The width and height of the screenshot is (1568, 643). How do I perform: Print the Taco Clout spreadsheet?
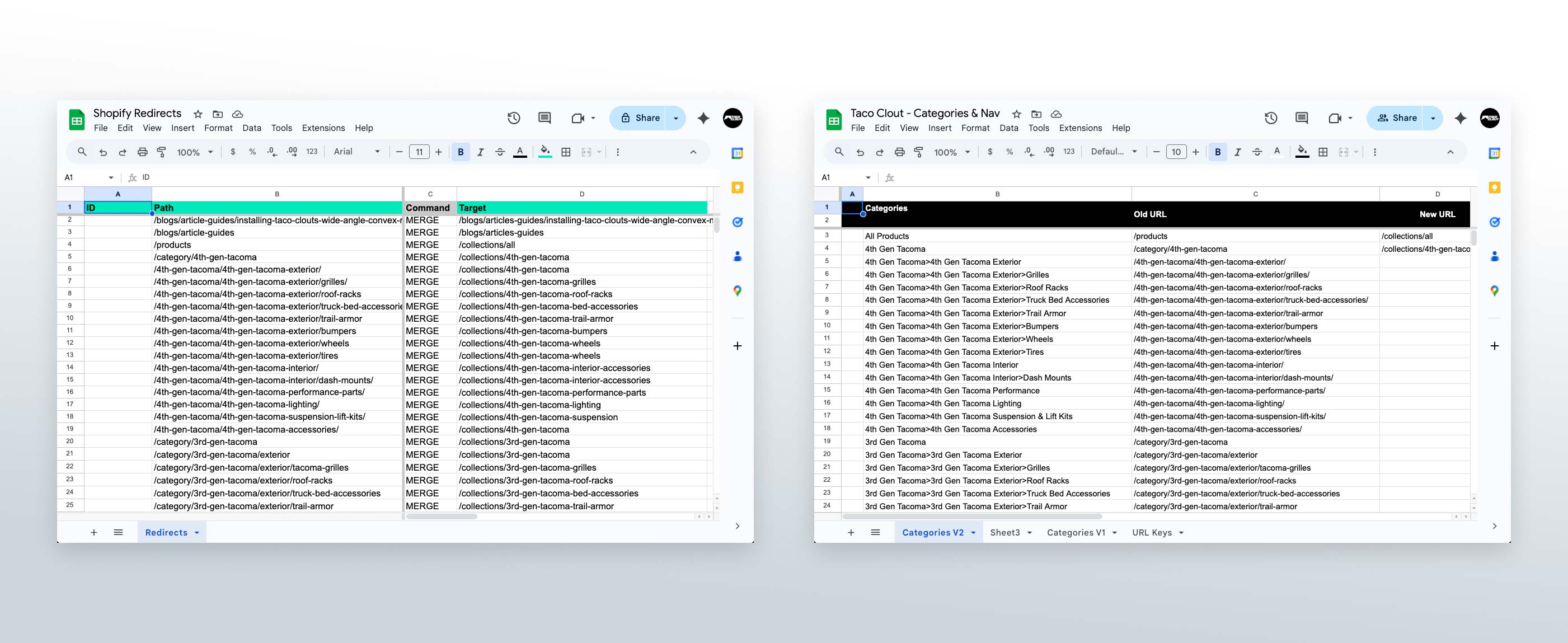[900, 152]
